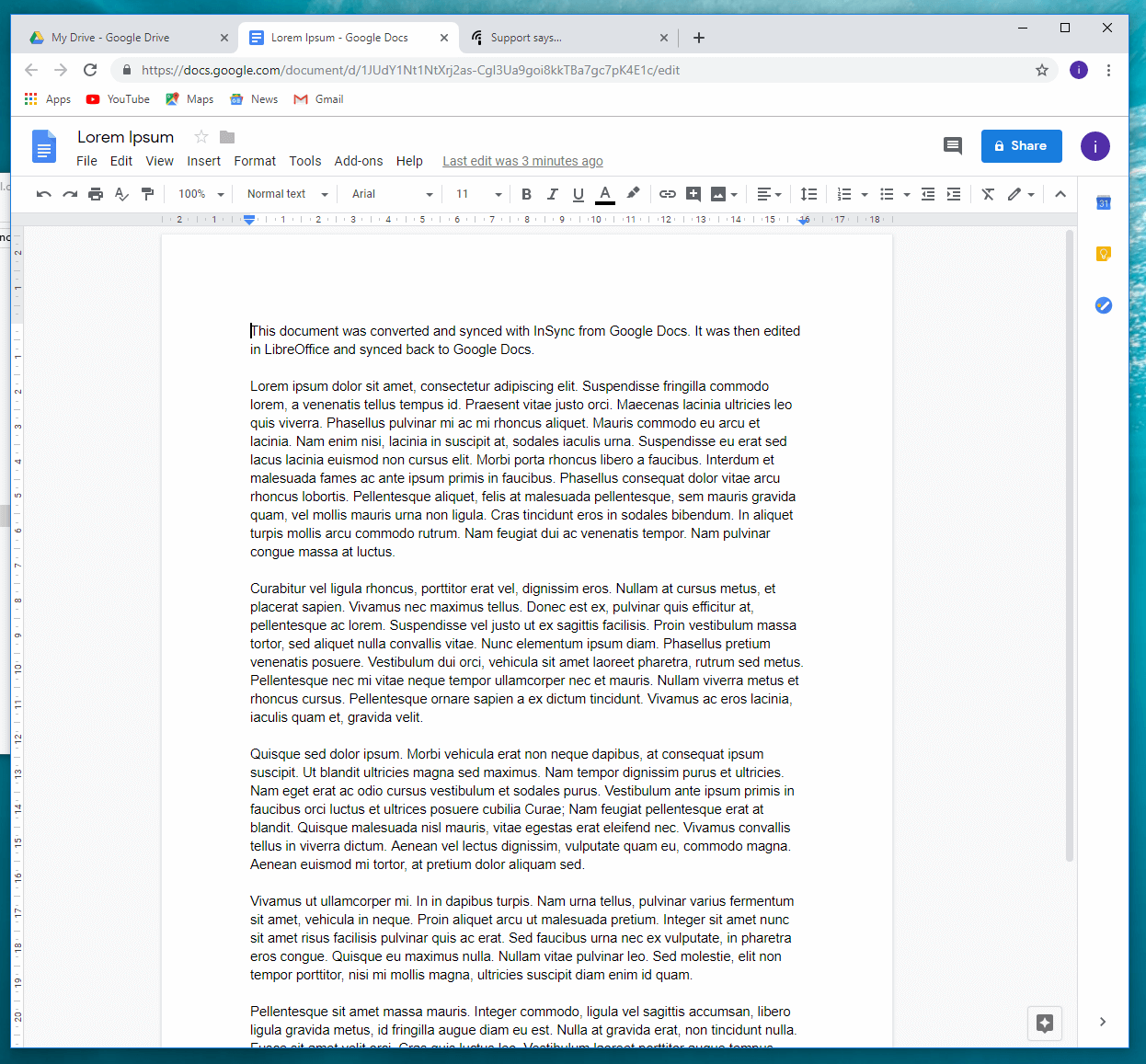1146x1064 pixels.
Task: Open Google Keep in side panel
Action: [1103, 254]
